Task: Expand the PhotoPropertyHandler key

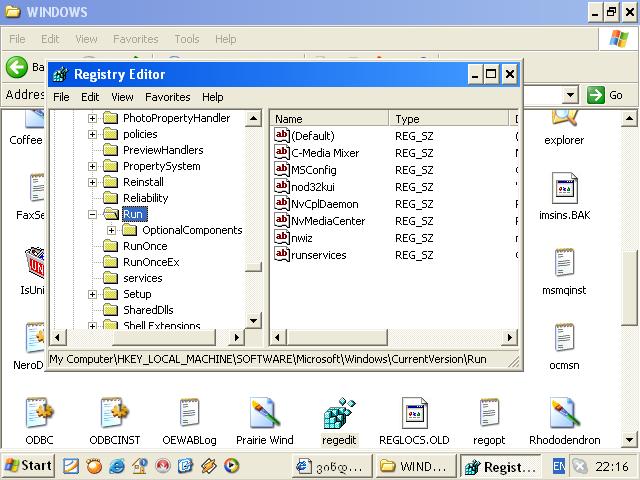Action: click(x=92, y=118)
